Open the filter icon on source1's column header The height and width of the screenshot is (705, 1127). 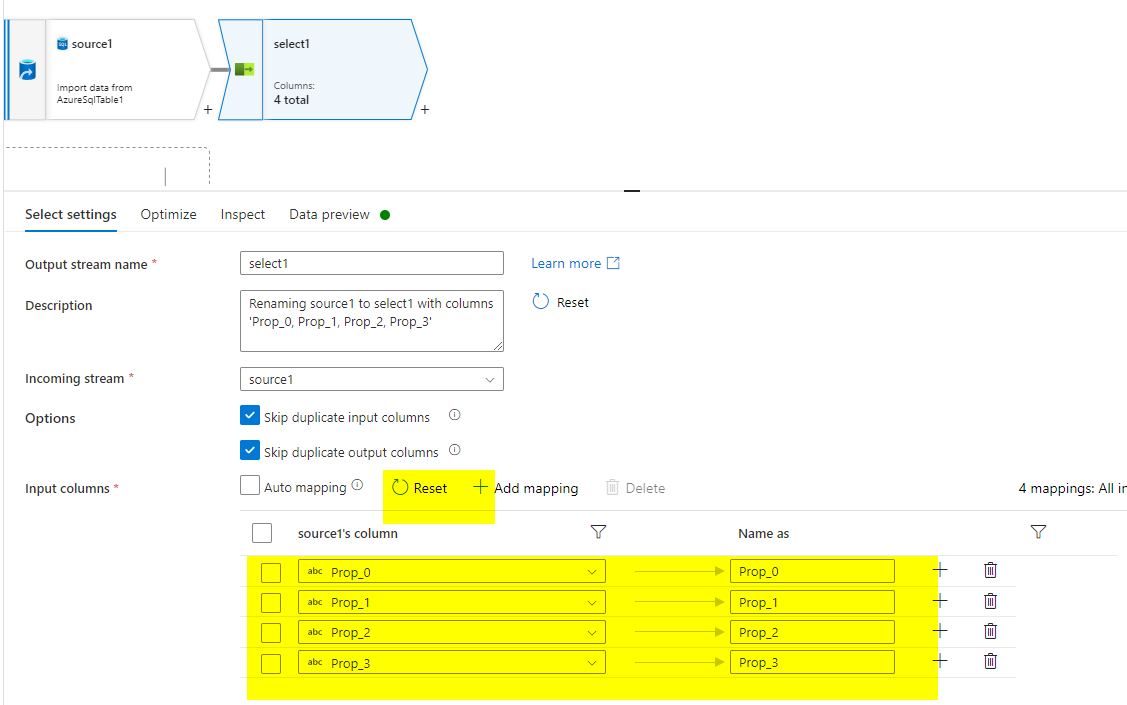(x=598, y=533)
